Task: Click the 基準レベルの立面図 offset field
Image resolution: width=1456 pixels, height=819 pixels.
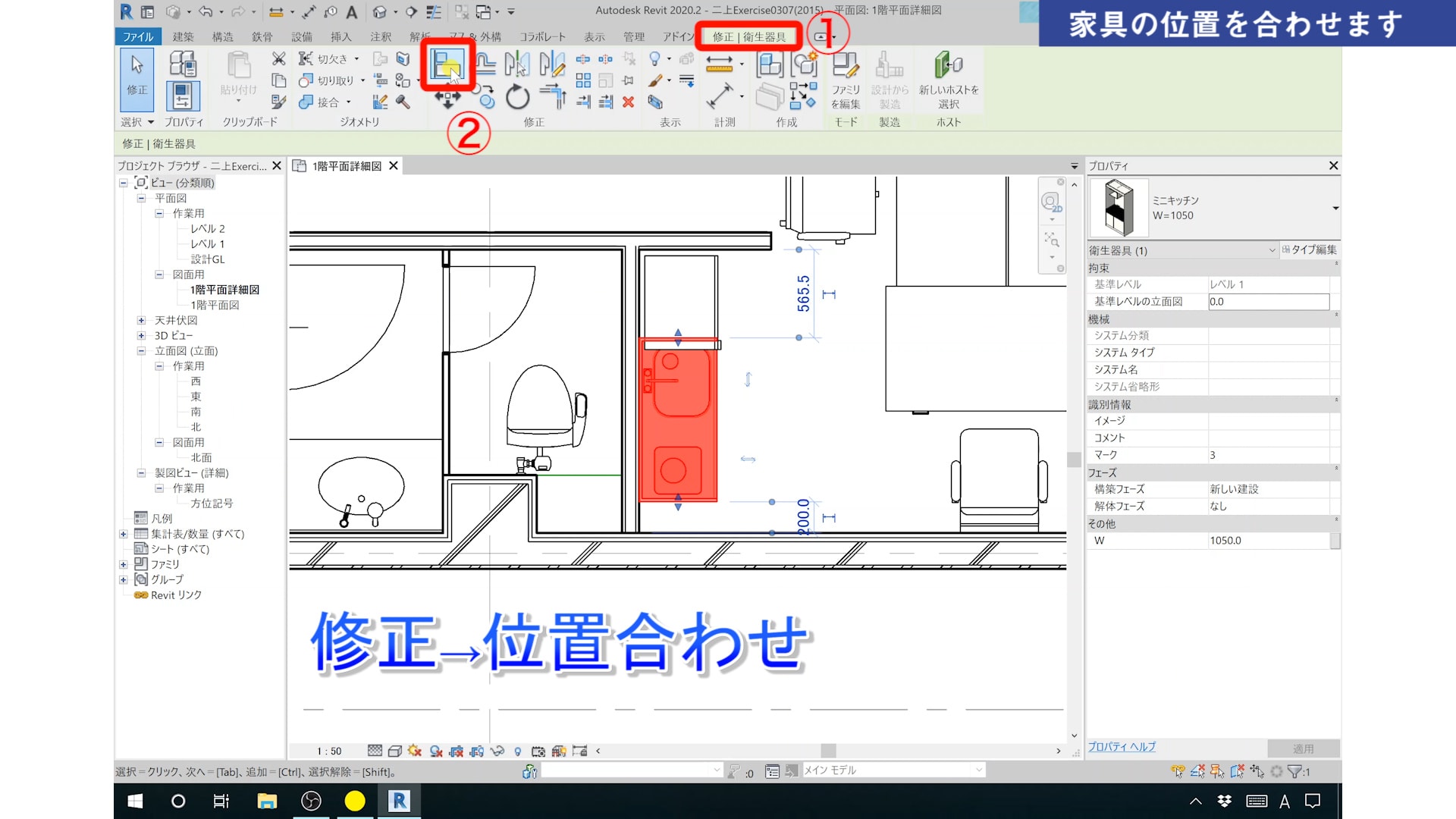Action: (1268, 302)
